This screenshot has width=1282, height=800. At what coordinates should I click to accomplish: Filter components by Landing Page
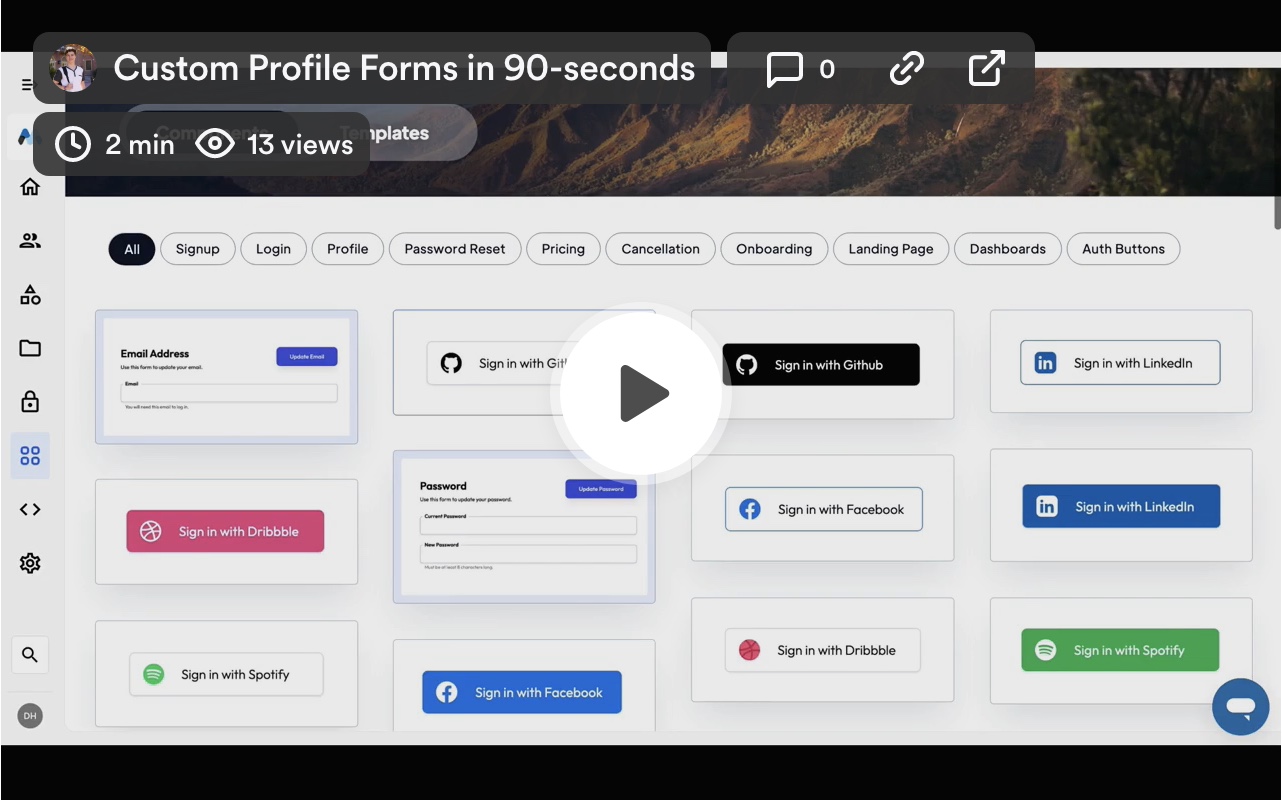coord(891,249)
